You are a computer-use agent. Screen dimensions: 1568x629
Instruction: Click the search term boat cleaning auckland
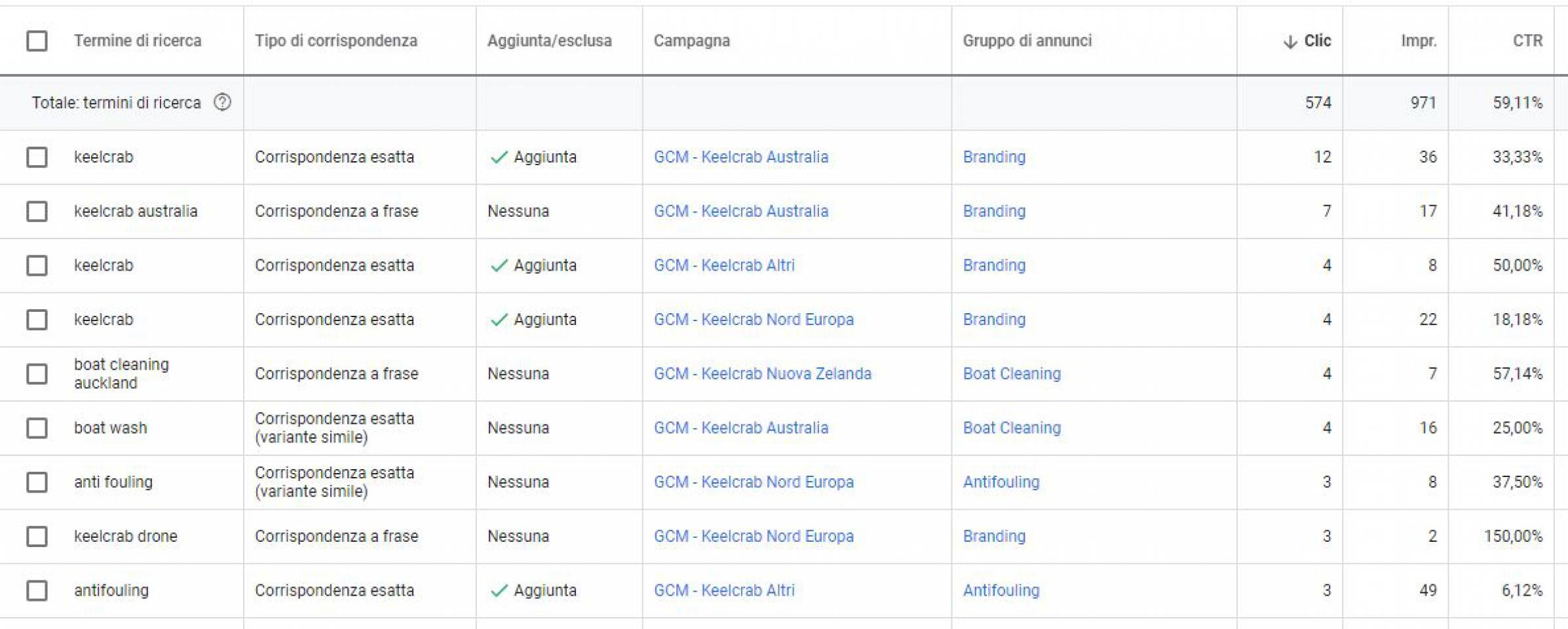pos(121,373)
